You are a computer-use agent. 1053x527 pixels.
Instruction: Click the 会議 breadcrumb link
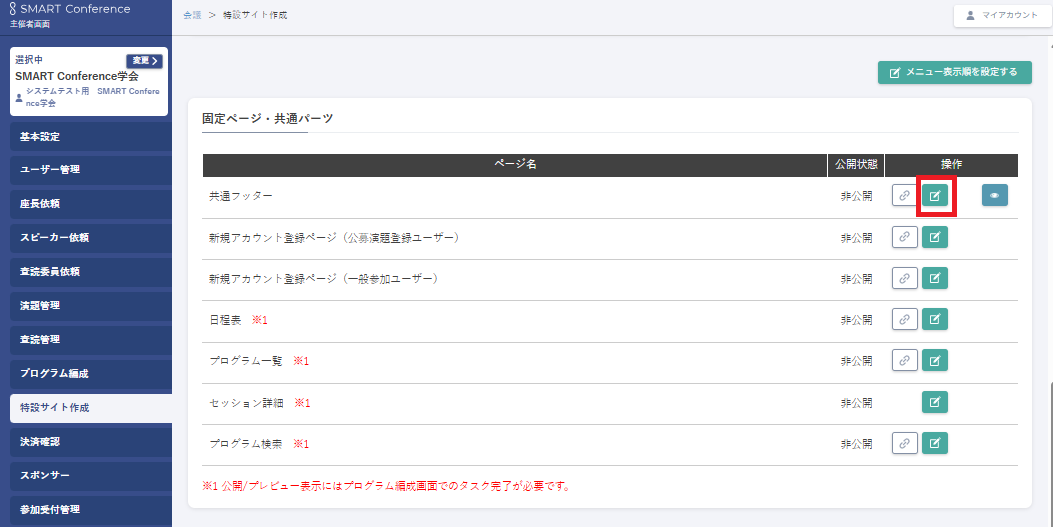192,16
